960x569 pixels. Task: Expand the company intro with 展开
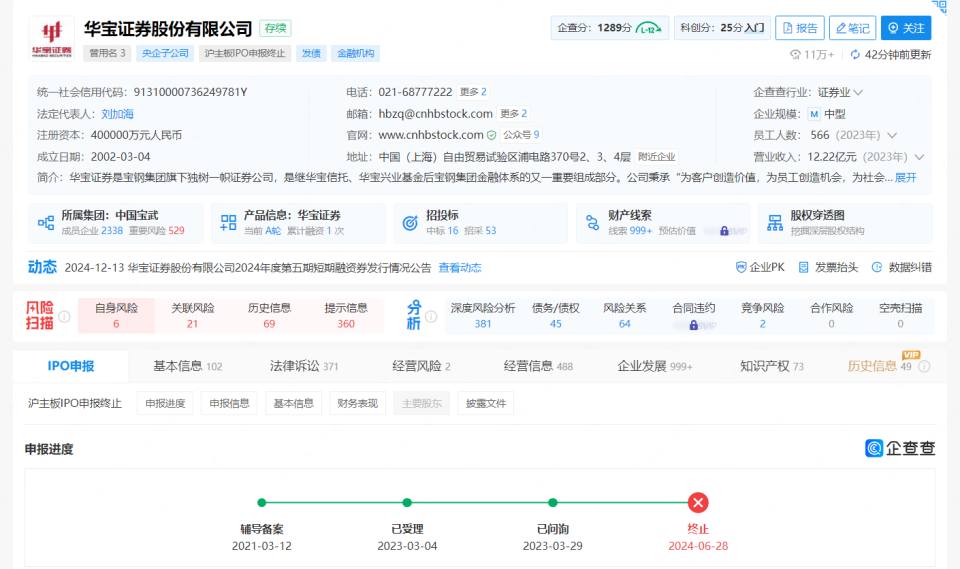906,178
